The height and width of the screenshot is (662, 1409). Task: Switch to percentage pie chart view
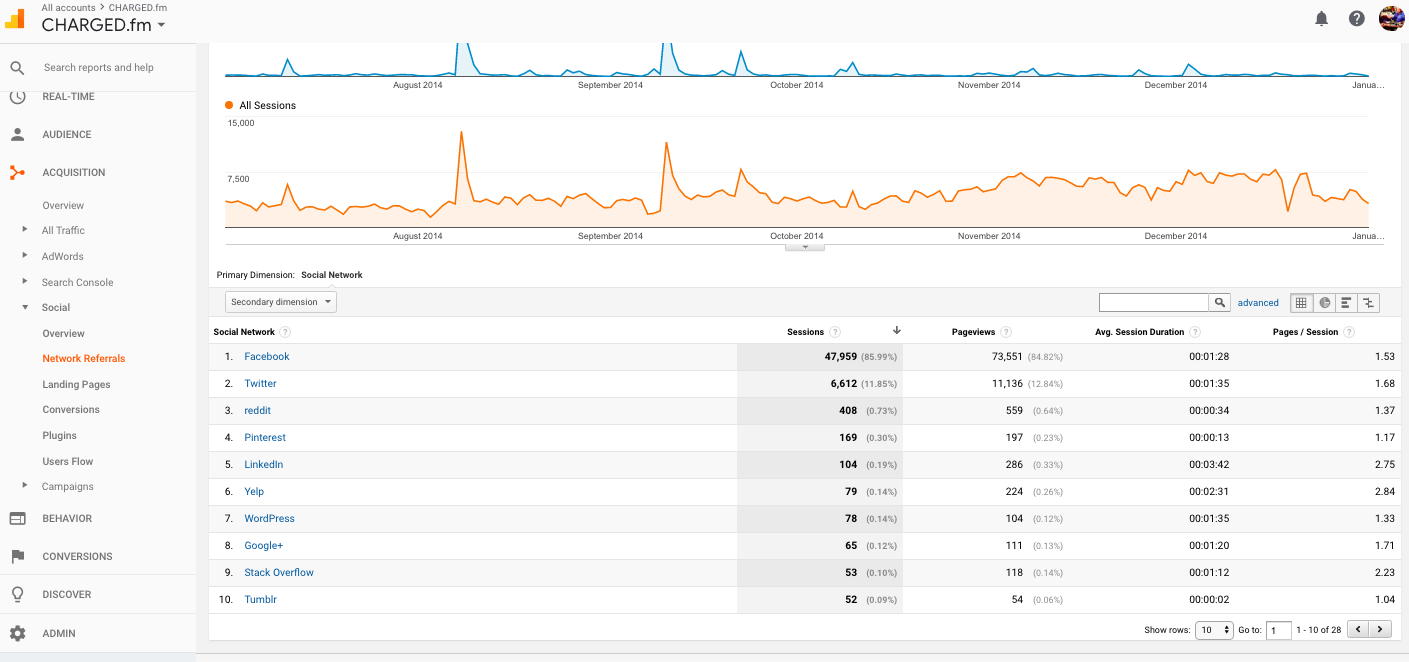(x=1324, y=302)
